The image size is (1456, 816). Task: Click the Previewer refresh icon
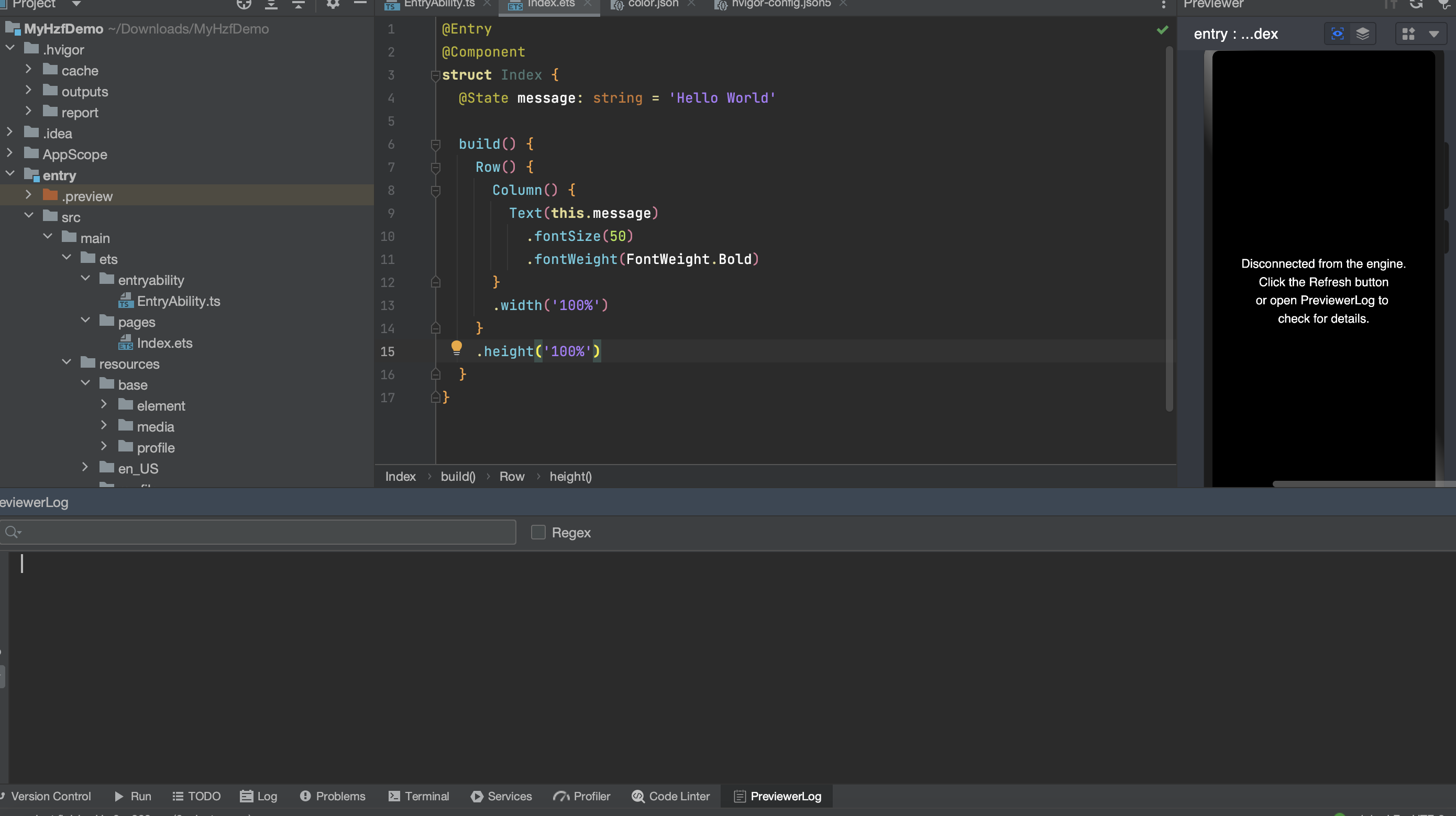[x=1415, y=5]
